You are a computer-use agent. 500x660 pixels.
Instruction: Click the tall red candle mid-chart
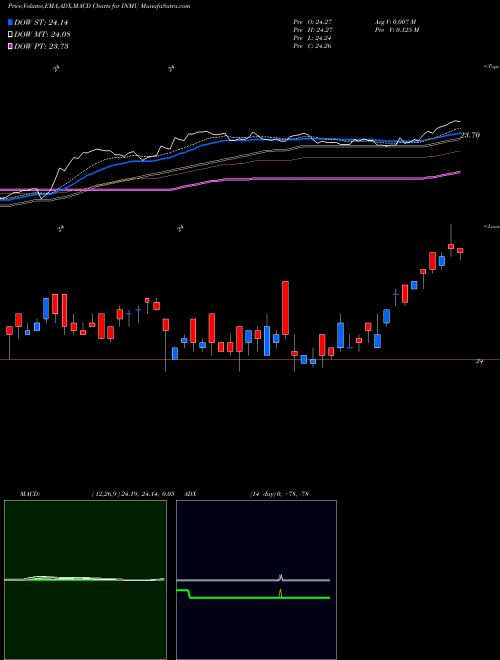coord(285,308)
